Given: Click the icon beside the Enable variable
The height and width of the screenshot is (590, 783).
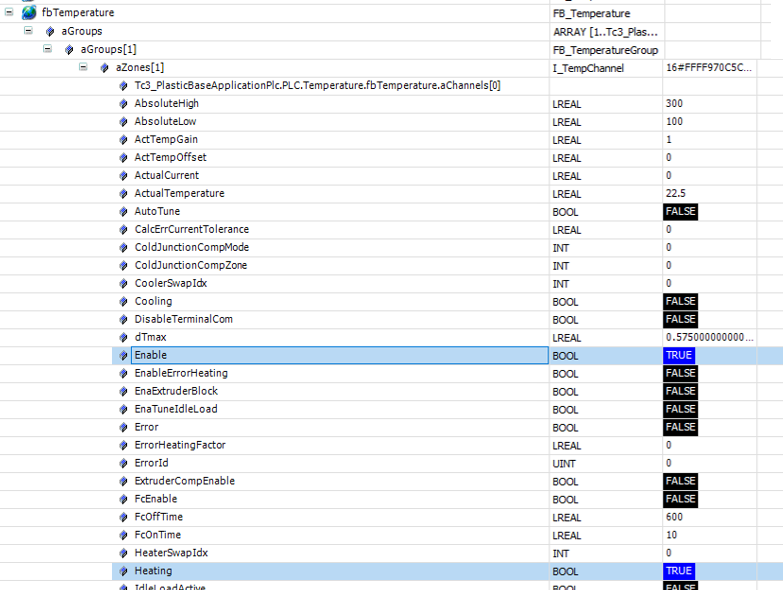Looking at the screenshot, I should click(123, 355).
